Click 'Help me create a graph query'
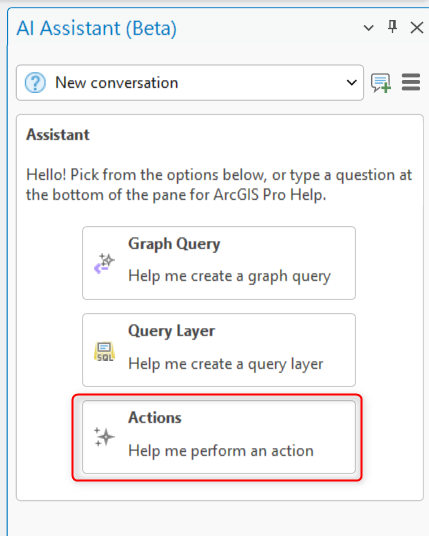This screenshot has height=536, width=429. (229, 276)
